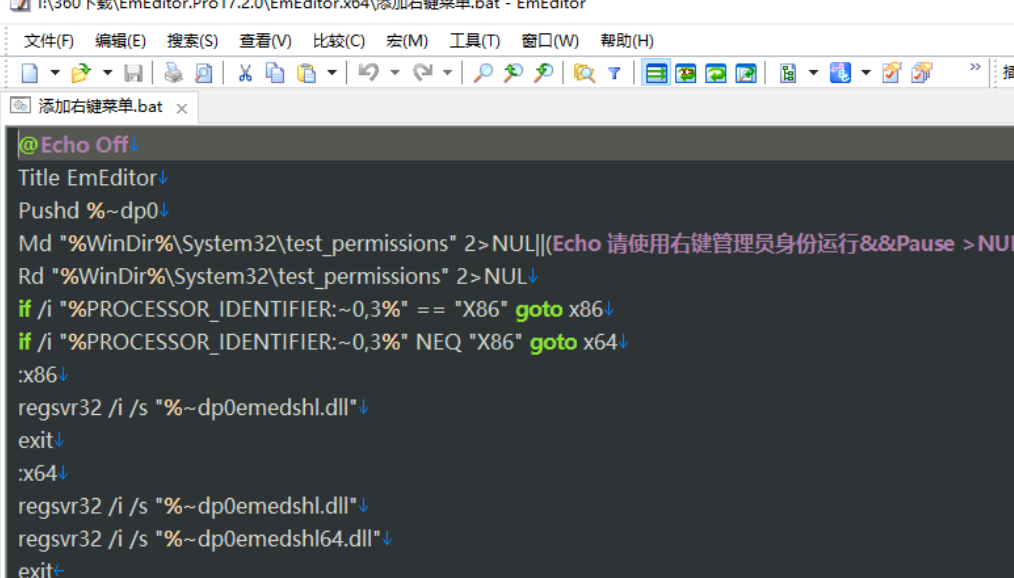Click the New file icon
Screen dimensions: 1014x578
pos(30,73)
